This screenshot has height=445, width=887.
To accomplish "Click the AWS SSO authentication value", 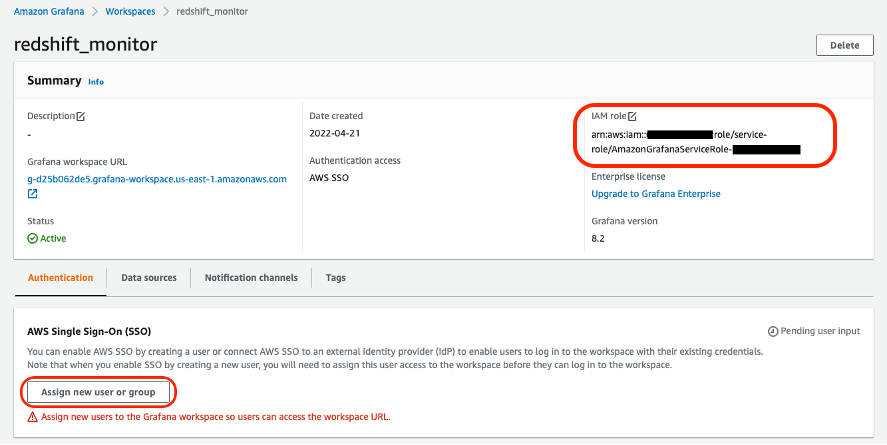I will pyautogui.click(x=329, y=178).
